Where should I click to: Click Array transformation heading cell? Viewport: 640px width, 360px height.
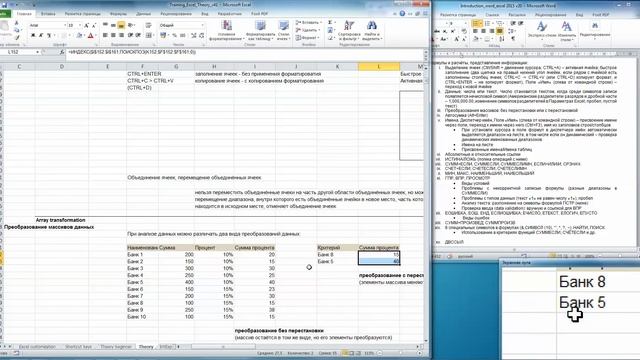[60, 220]
